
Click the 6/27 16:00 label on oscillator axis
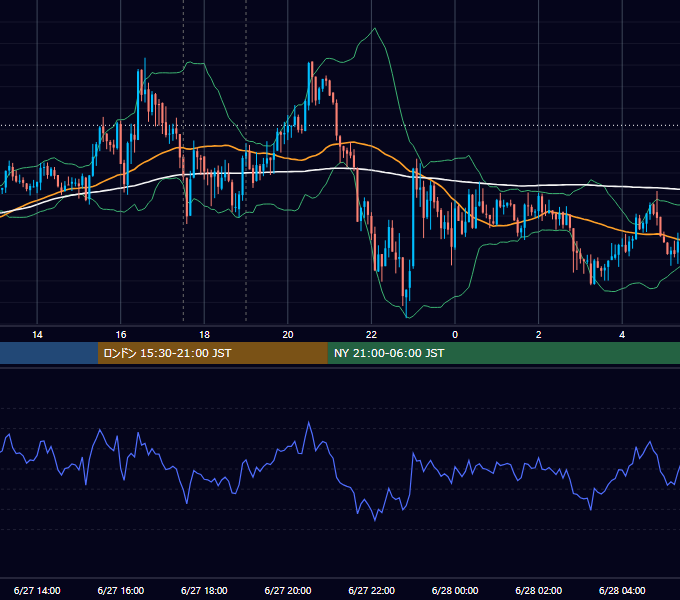click(121, 590)
